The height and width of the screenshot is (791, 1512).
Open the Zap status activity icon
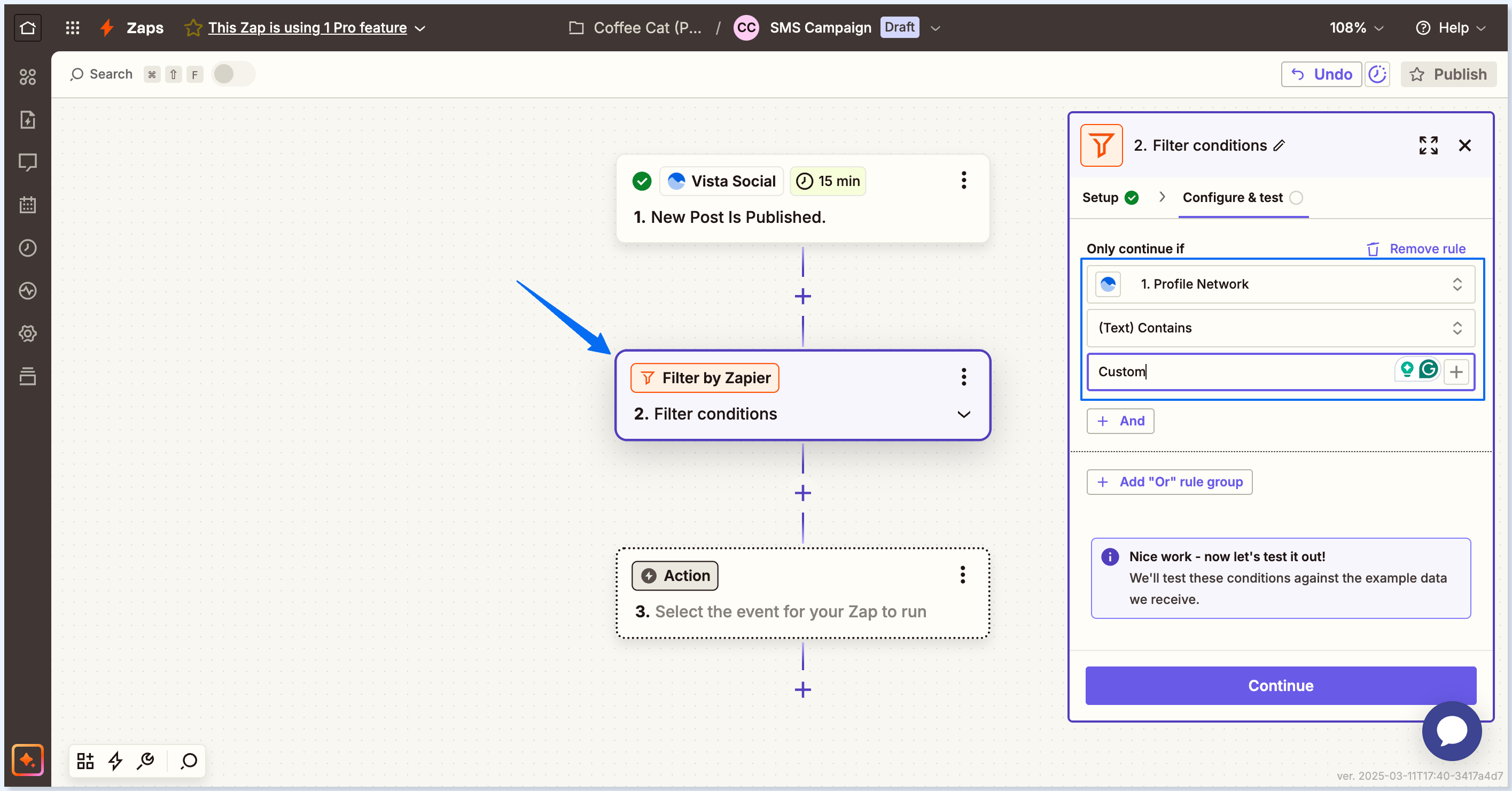coord(28,291)
